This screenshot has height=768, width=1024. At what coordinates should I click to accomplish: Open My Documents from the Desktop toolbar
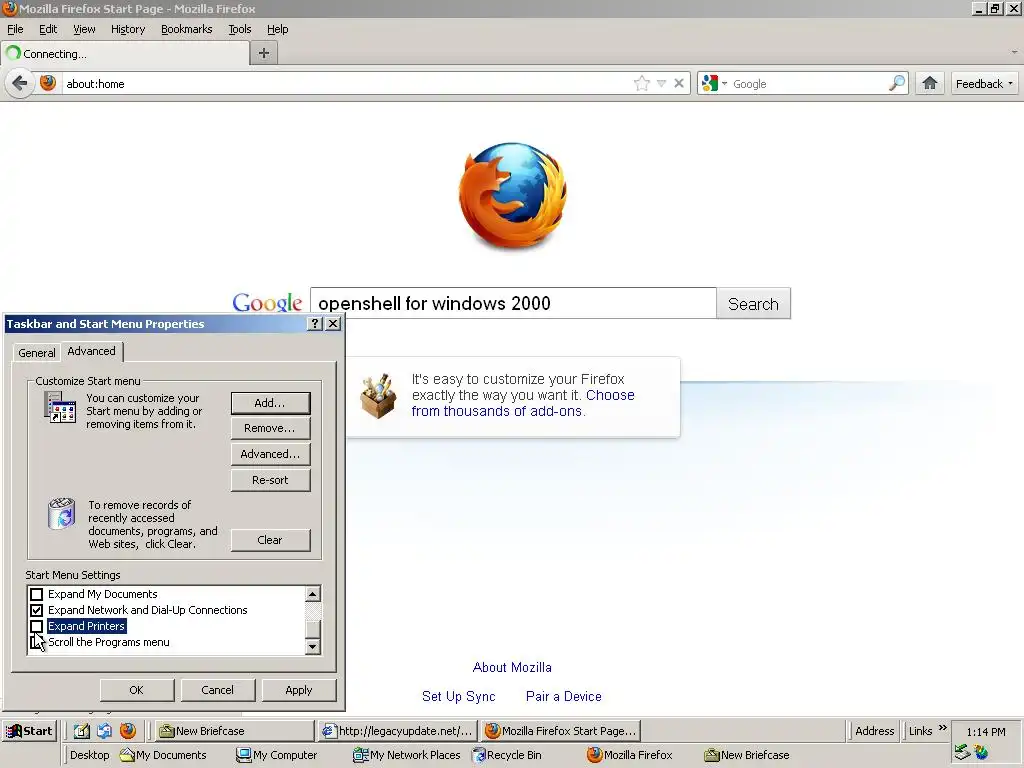click(163, 755)
